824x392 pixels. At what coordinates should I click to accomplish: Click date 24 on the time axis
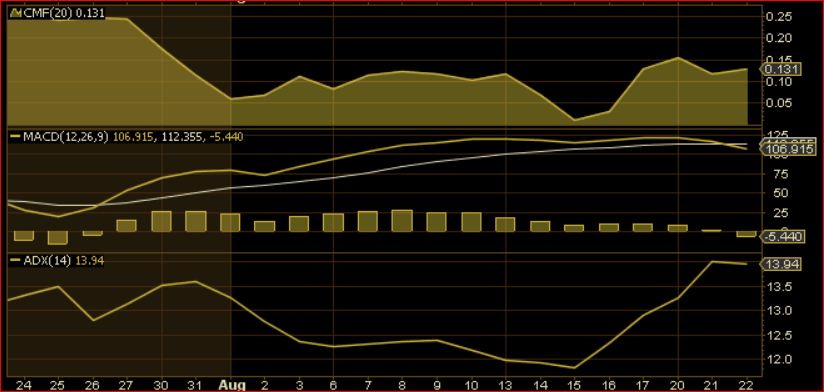[x=24, y=384]
